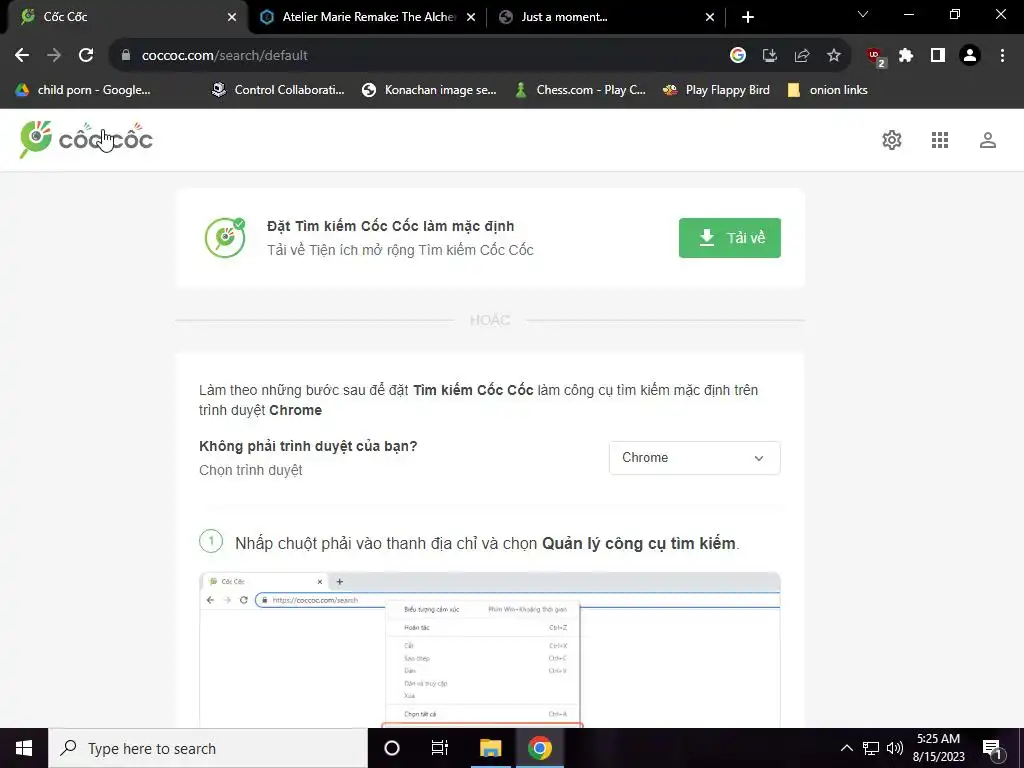Image resolution: width=1024 pixels, height=768 pixels.
Task: Open the Windows Start menu
Action: [24, 748]
